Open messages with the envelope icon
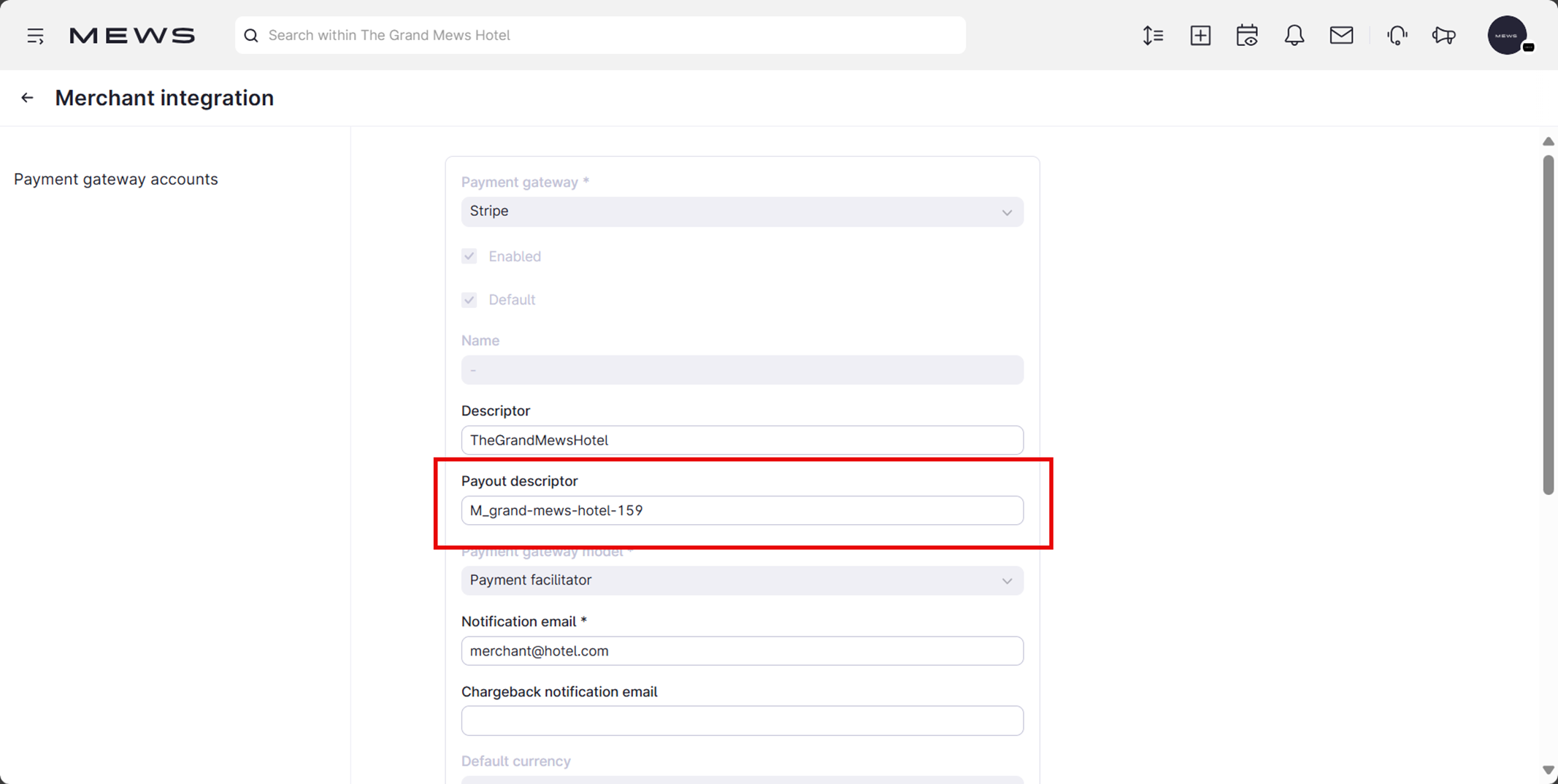1558x784 pixels. coord(1341,35)
